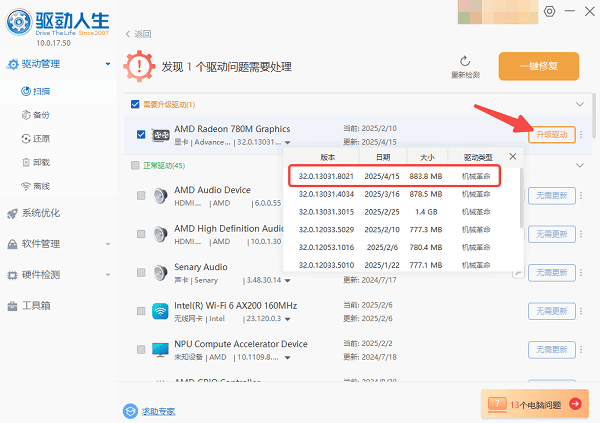This screenshot has width=600, height=423.
Task: Collapse the 驱动管理 sidebar section
Action: click(x=106, y=64)
